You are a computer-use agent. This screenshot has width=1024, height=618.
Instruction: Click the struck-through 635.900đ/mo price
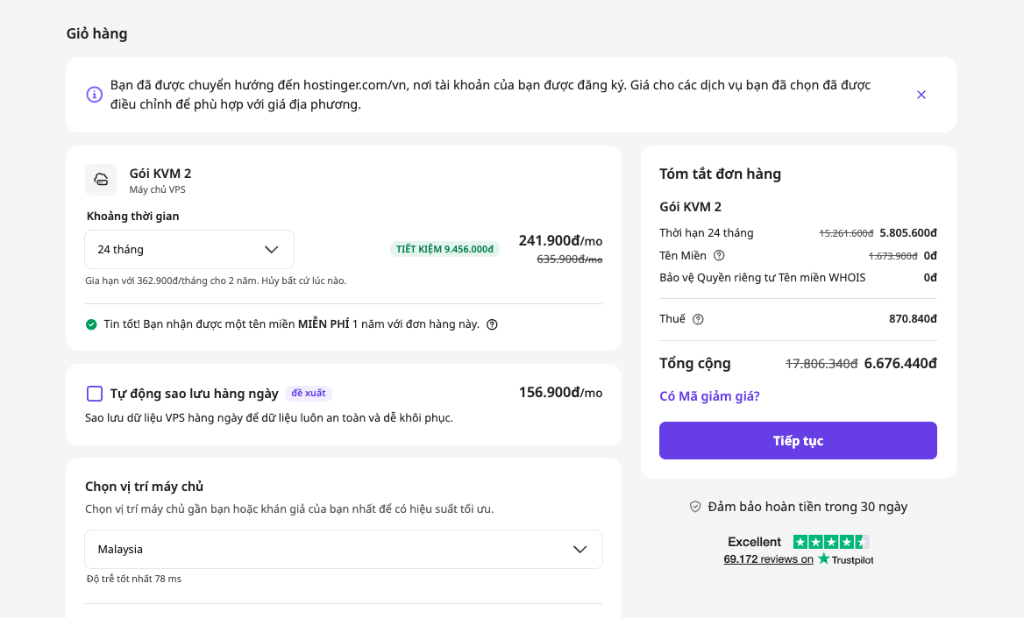569,259
